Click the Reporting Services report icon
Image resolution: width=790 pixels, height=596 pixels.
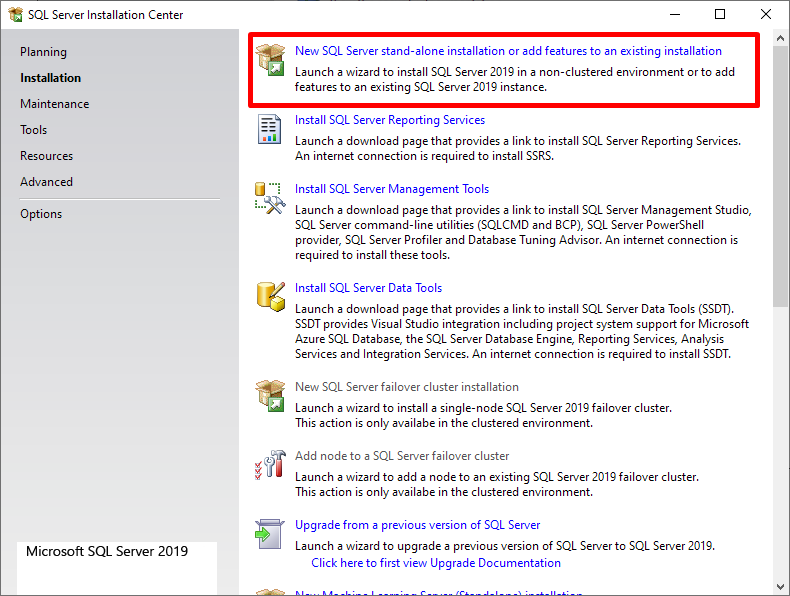[x=270, y=130]
